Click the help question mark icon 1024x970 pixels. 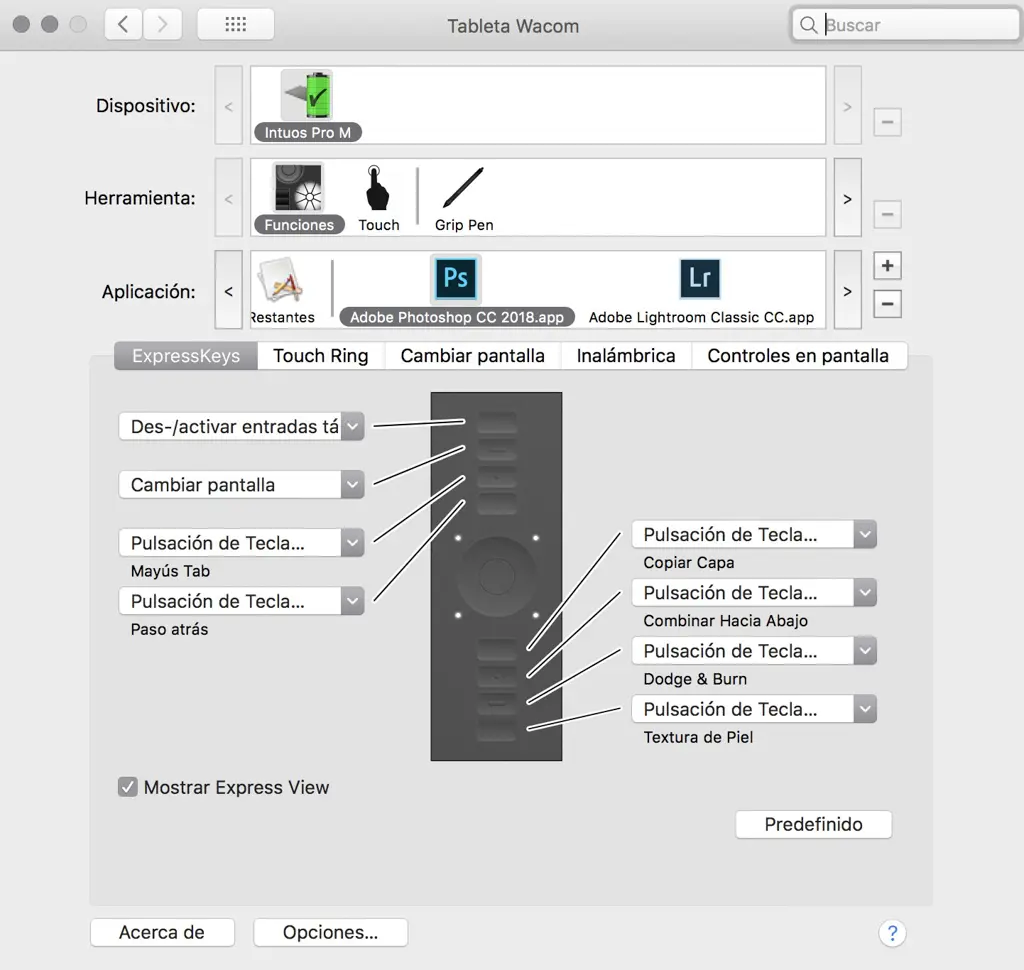pos(892,933)
